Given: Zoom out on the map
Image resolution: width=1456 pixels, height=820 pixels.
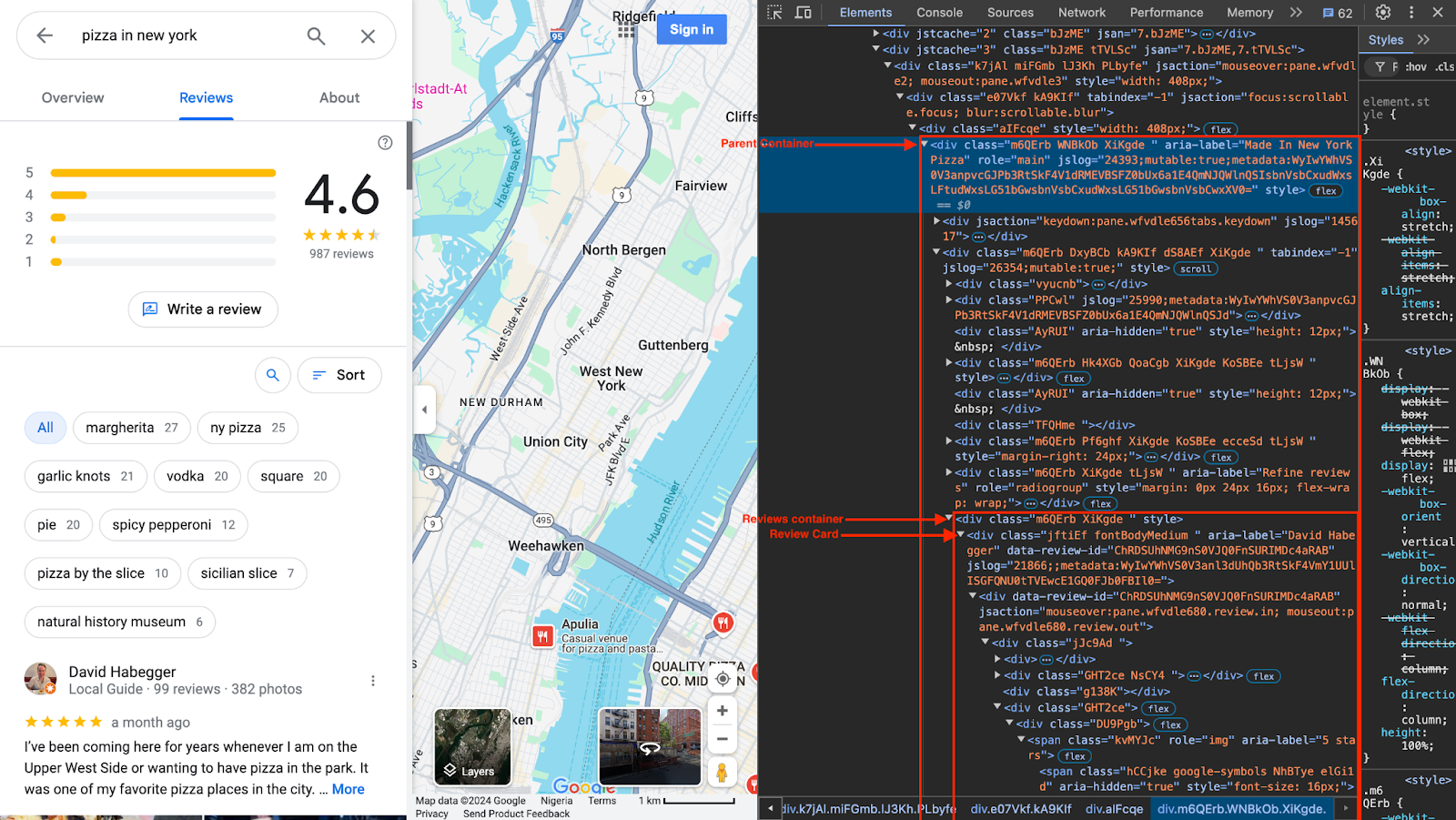Looking at the screenshot, I should 722,739.
